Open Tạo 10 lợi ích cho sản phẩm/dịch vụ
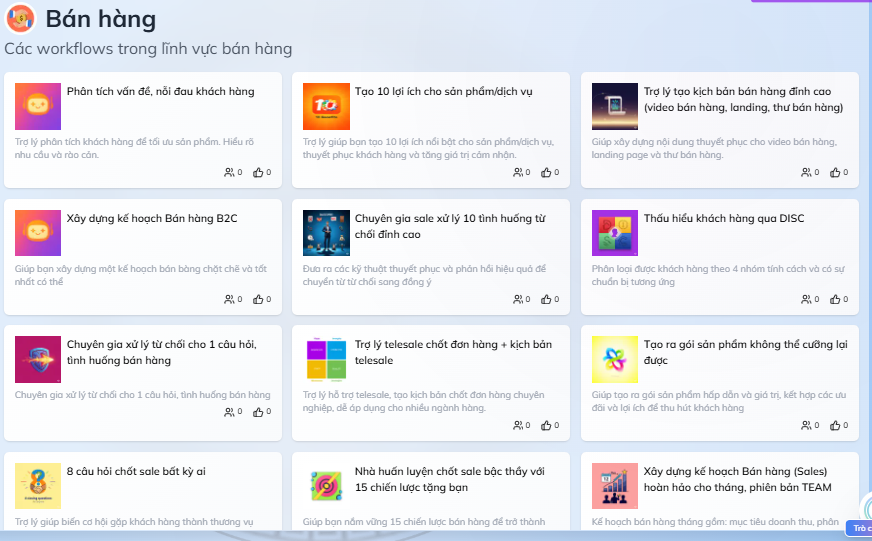Screen dimensions: 872x541 443,92
